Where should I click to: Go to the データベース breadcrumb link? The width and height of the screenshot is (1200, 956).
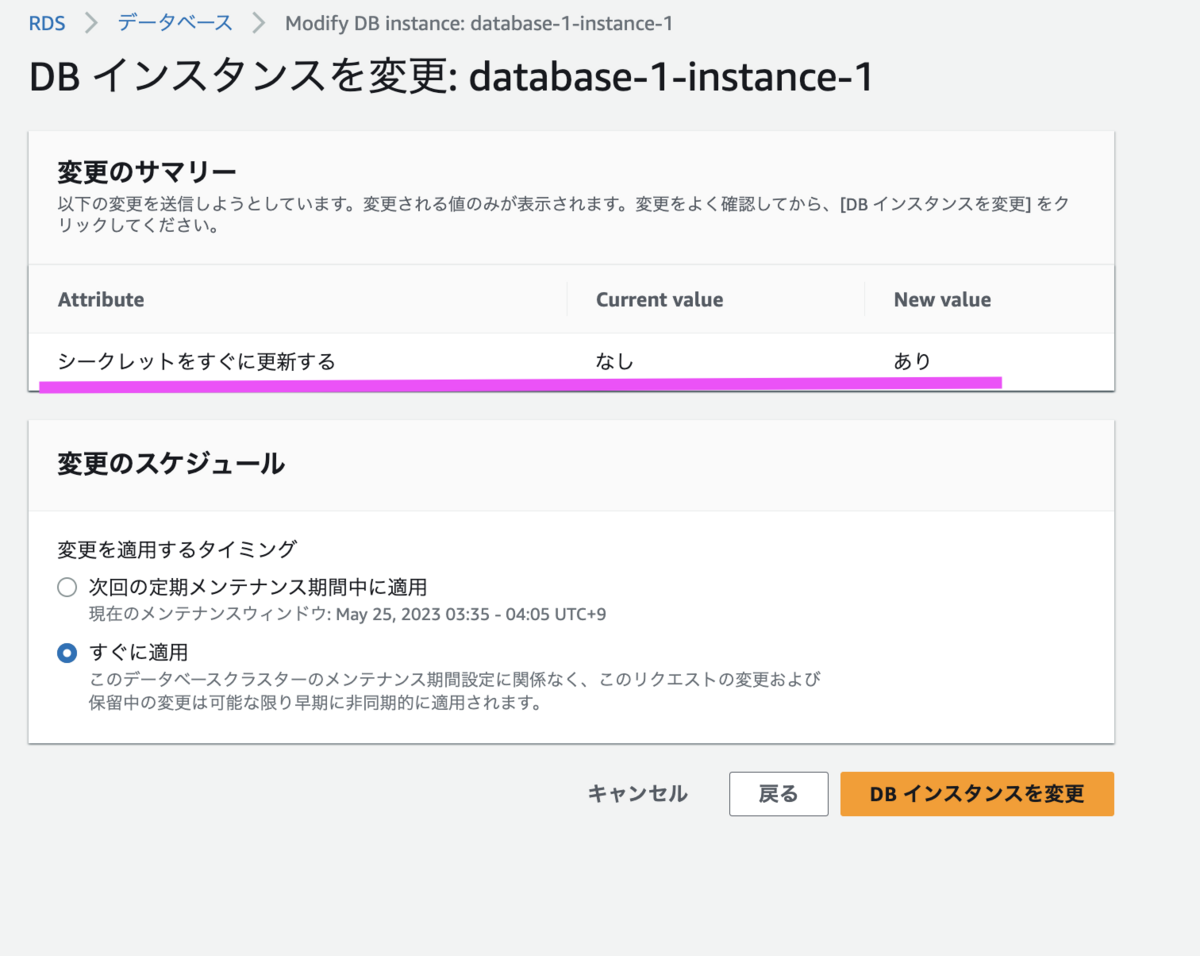click(175, 23)
